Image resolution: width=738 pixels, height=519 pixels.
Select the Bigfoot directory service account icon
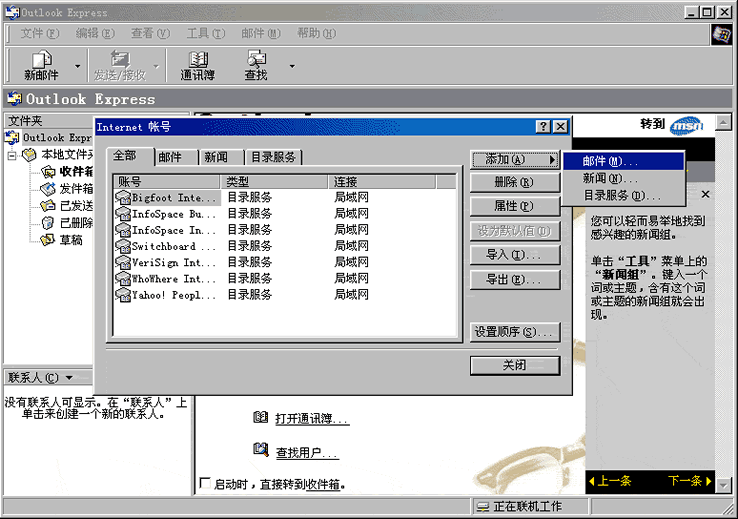click(124, 198)
